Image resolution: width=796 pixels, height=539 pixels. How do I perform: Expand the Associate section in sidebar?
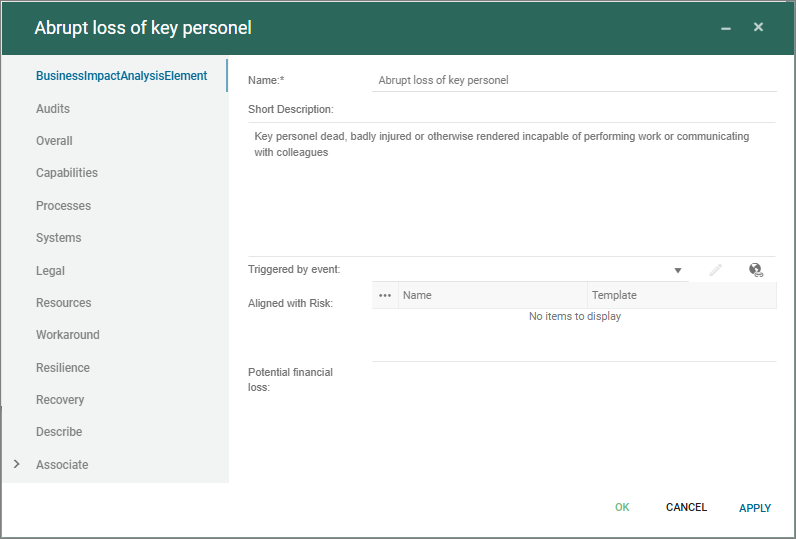[x=16, y=464]
